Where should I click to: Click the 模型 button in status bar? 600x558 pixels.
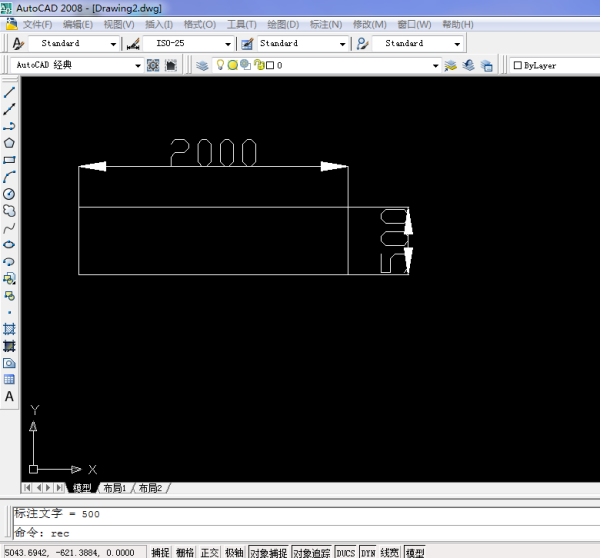pos(415,552)
